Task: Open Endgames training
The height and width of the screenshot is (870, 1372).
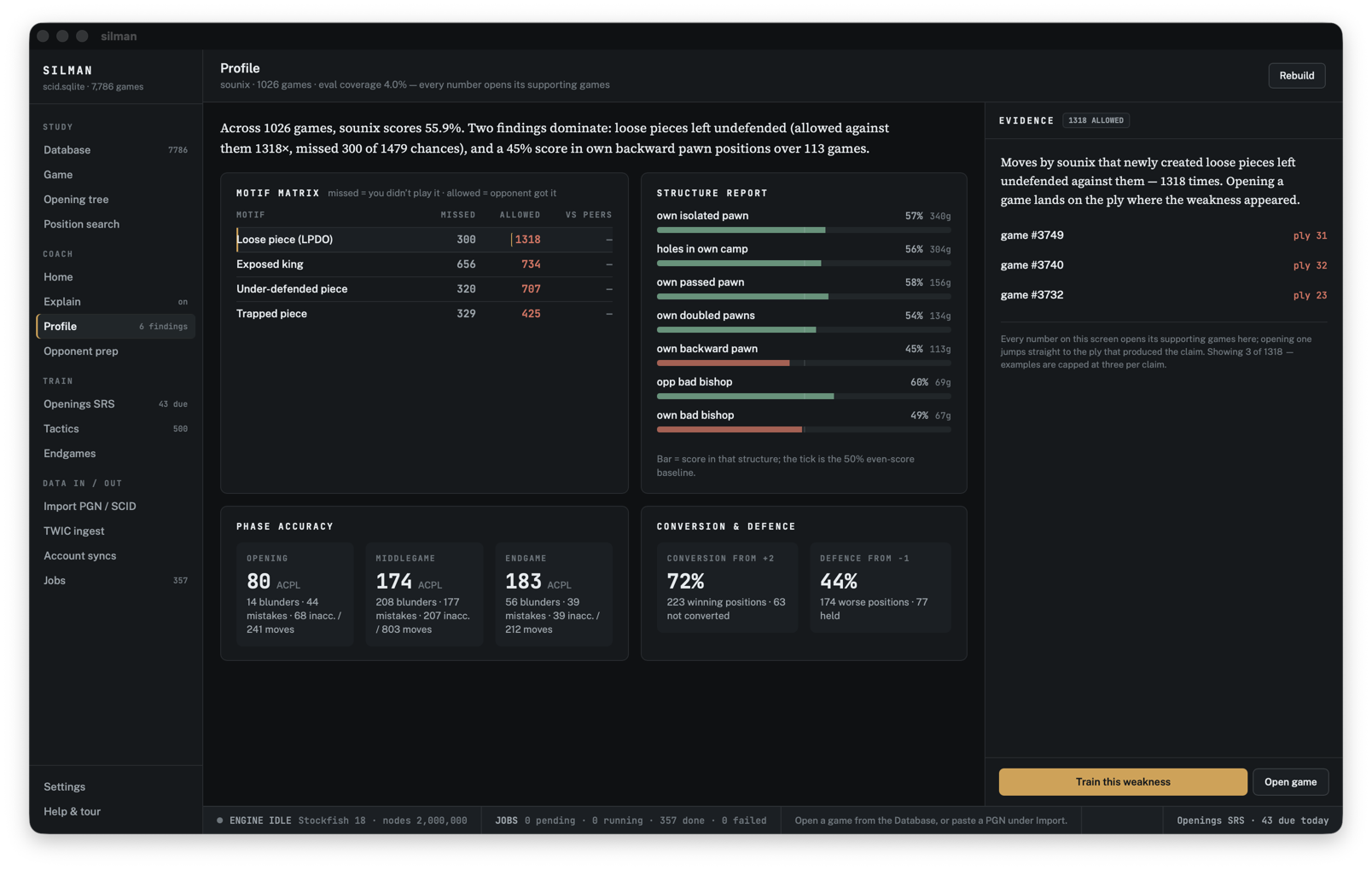Action: tap(115, 454)
